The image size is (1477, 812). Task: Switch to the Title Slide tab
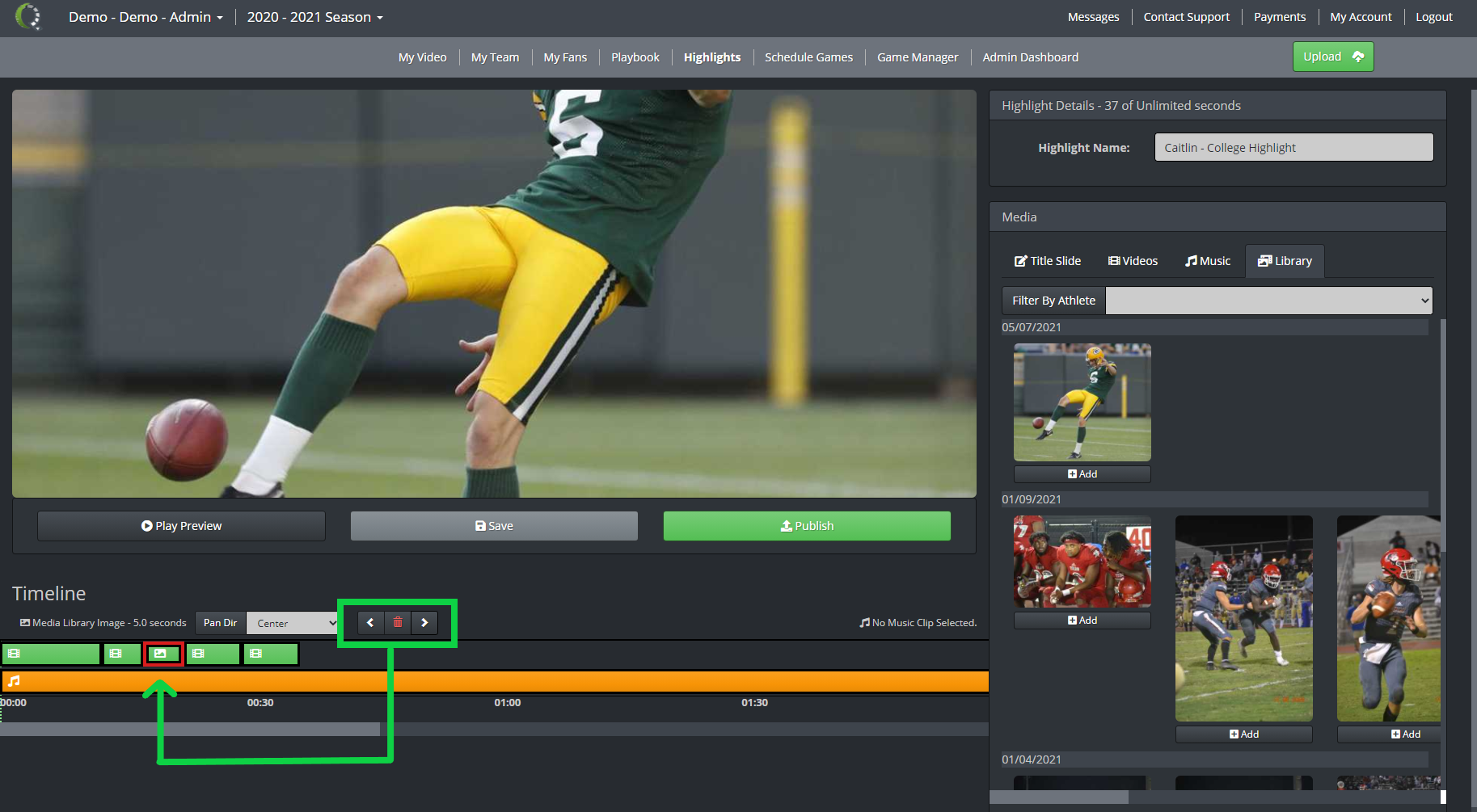(x=1048, y=261)
